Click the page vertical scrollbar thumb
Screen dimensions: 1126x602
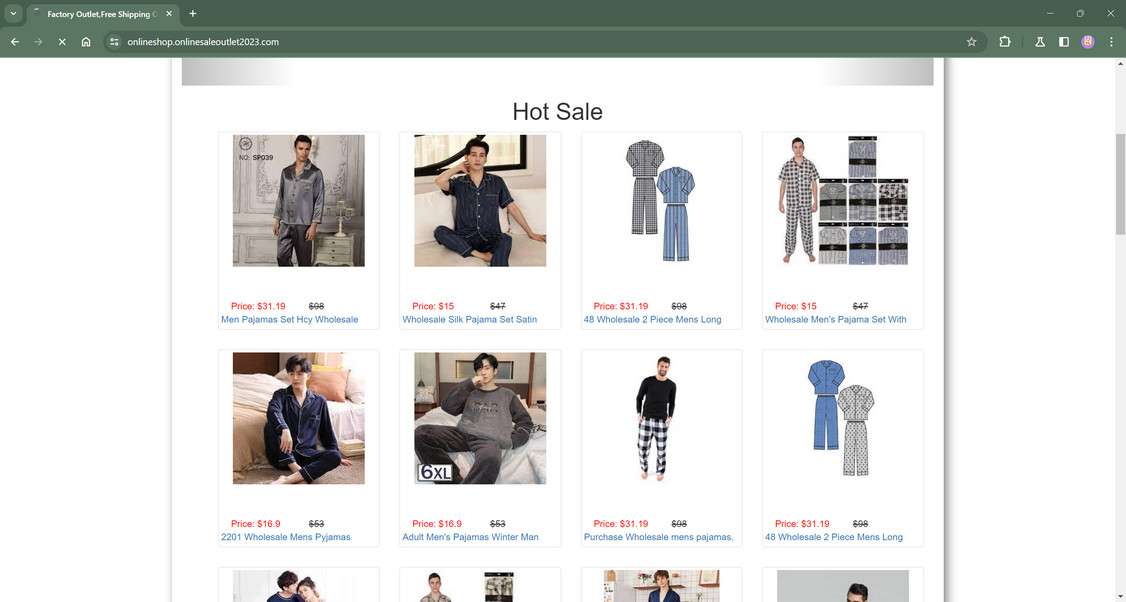click(1120, 184)
